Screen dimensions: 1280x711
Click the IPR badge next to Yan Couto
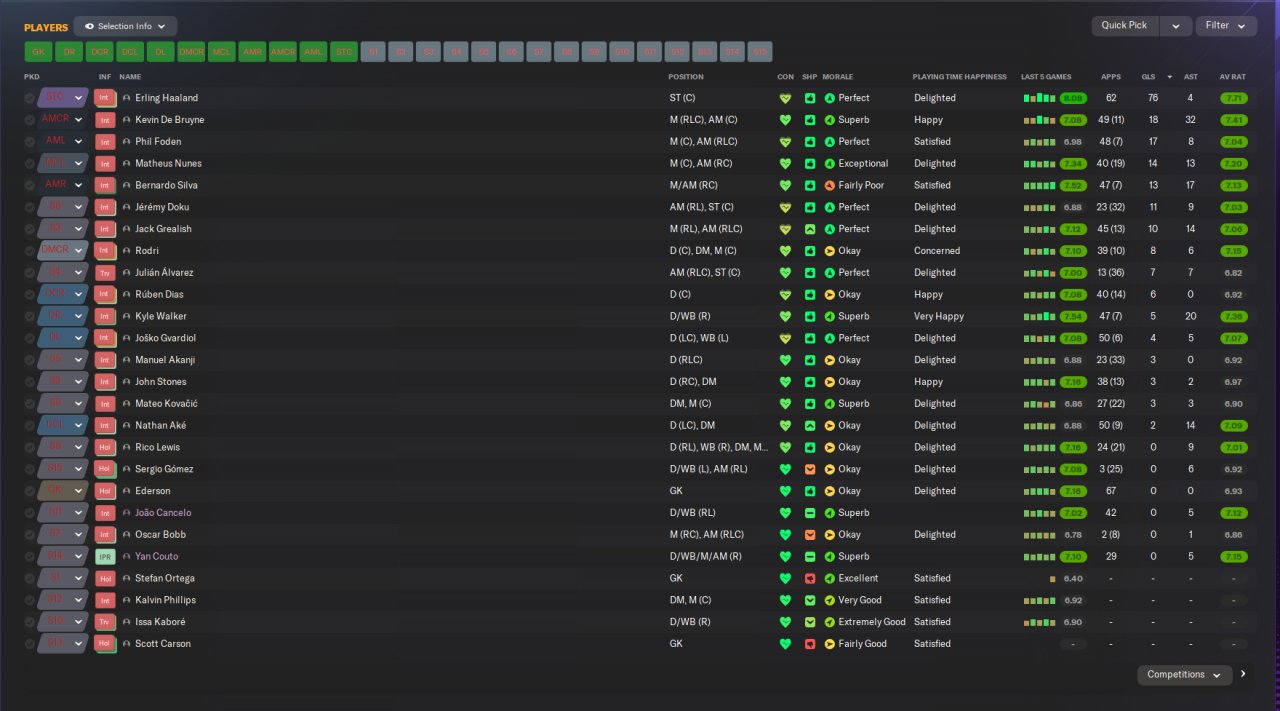click(105, 557)
